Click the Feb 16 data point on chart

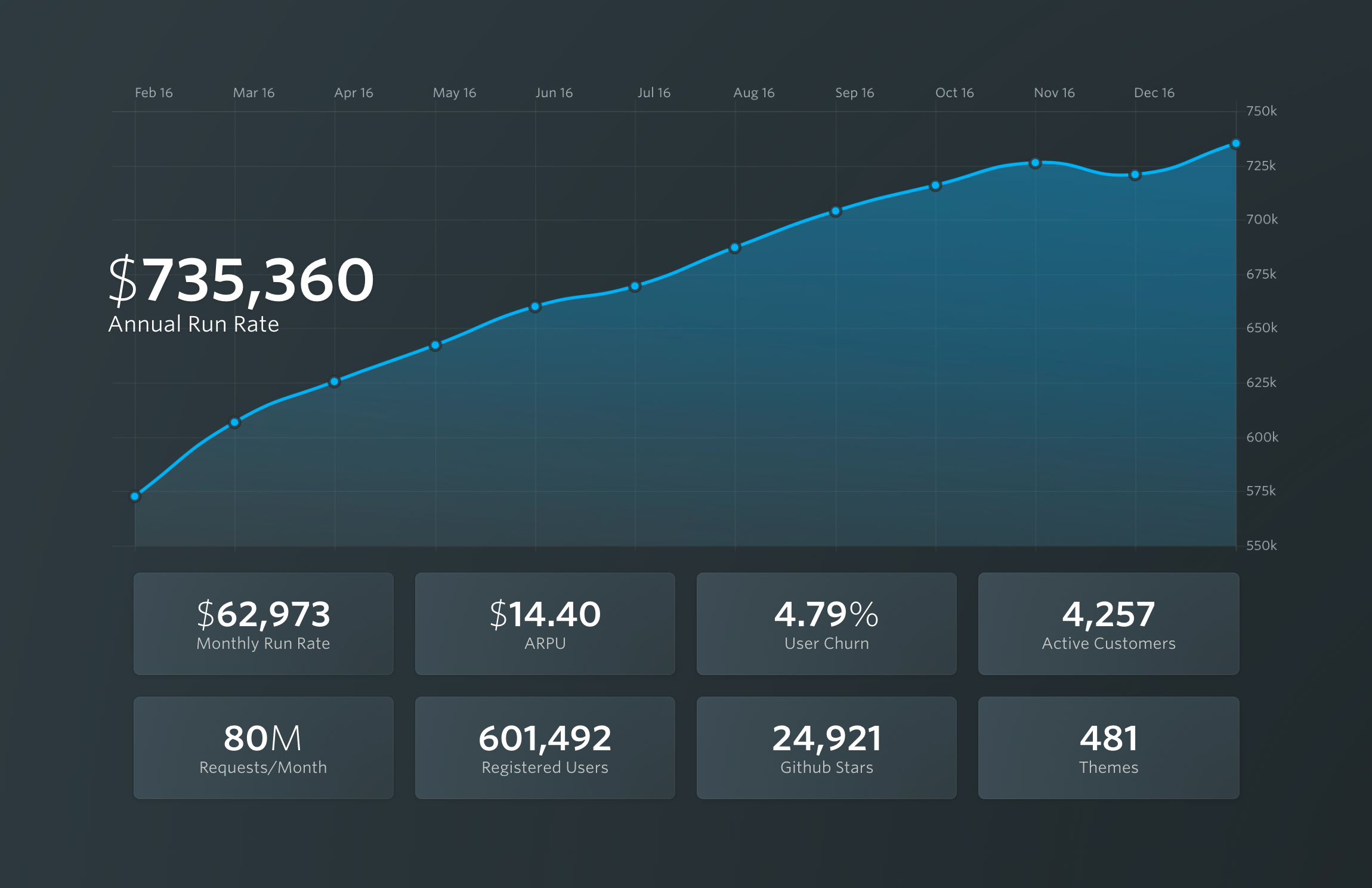(x=135, y=496)
